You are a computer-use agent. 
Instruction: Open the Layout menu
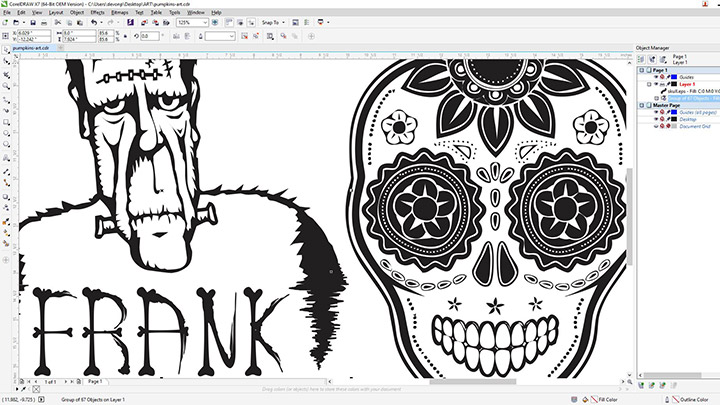pos(56,12)
